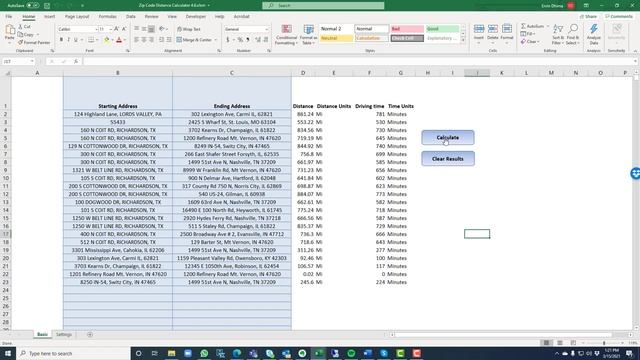This screenshot has width=640, height=360.
Task: Open the Merge & Center dropdown arrow
Action: [216, 40]
